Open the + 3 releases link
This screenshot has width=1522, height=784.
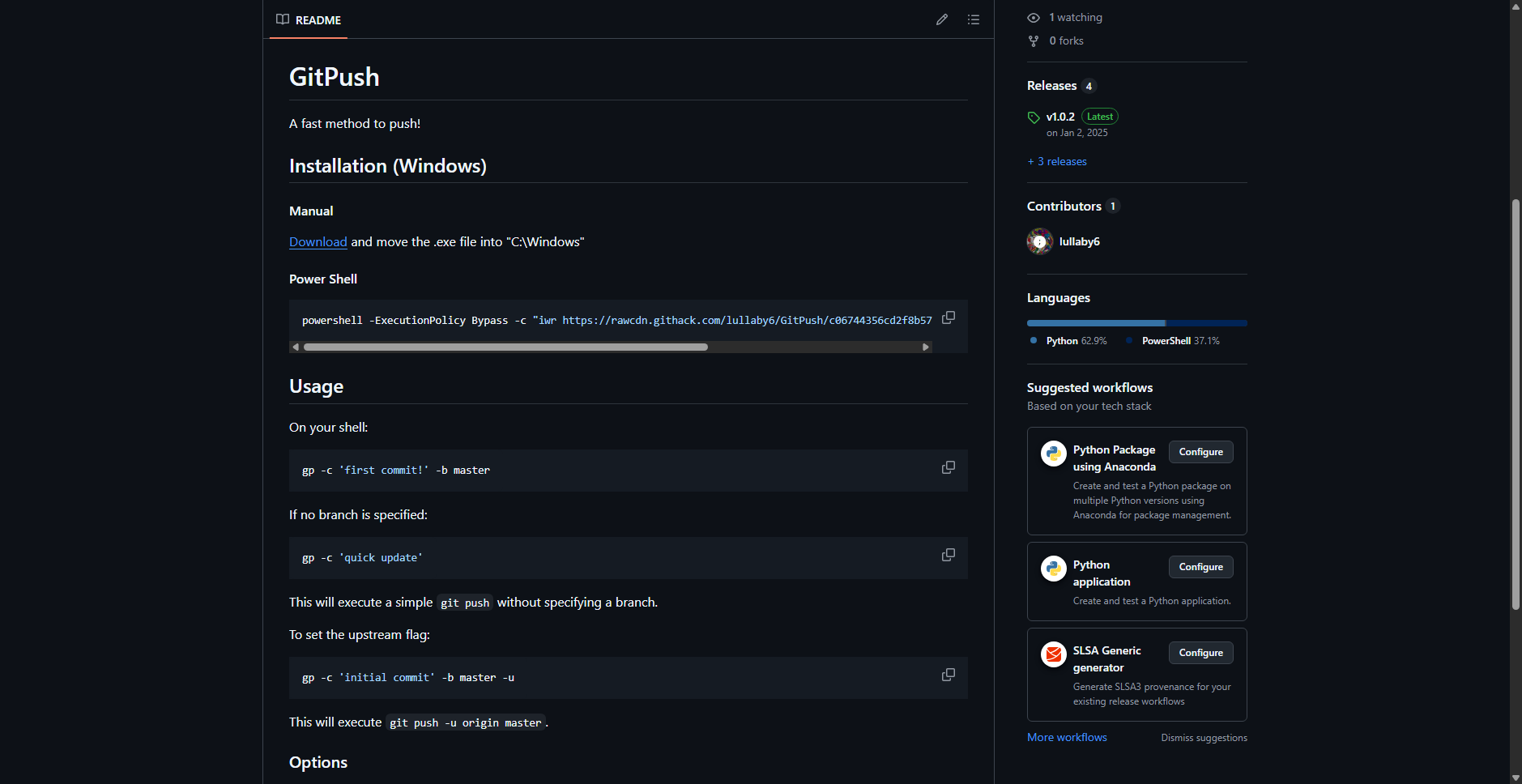point(1057,161)
